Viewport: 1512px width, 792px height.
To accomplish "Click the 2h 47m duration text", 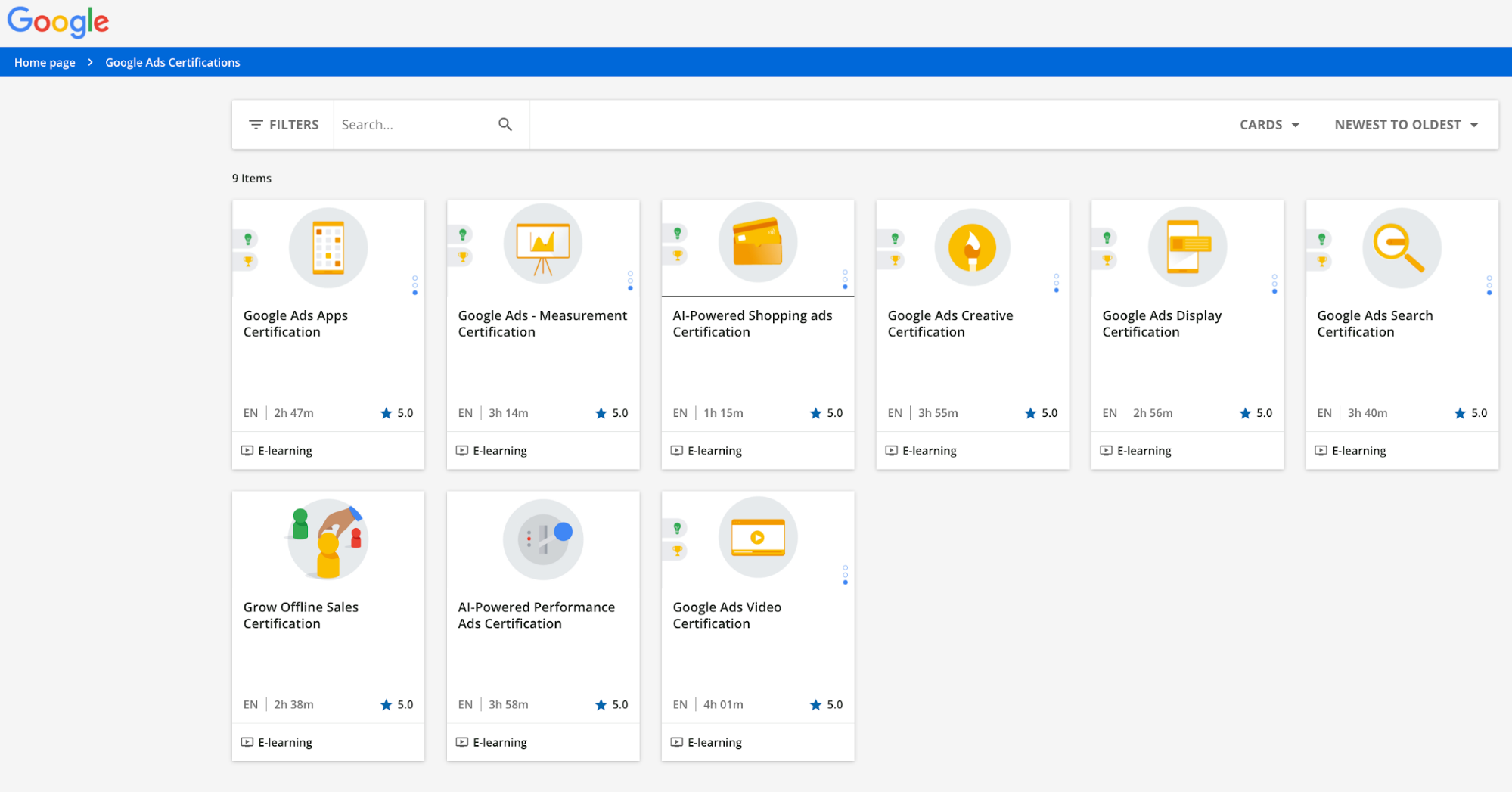I will click(x=293, y=413).
